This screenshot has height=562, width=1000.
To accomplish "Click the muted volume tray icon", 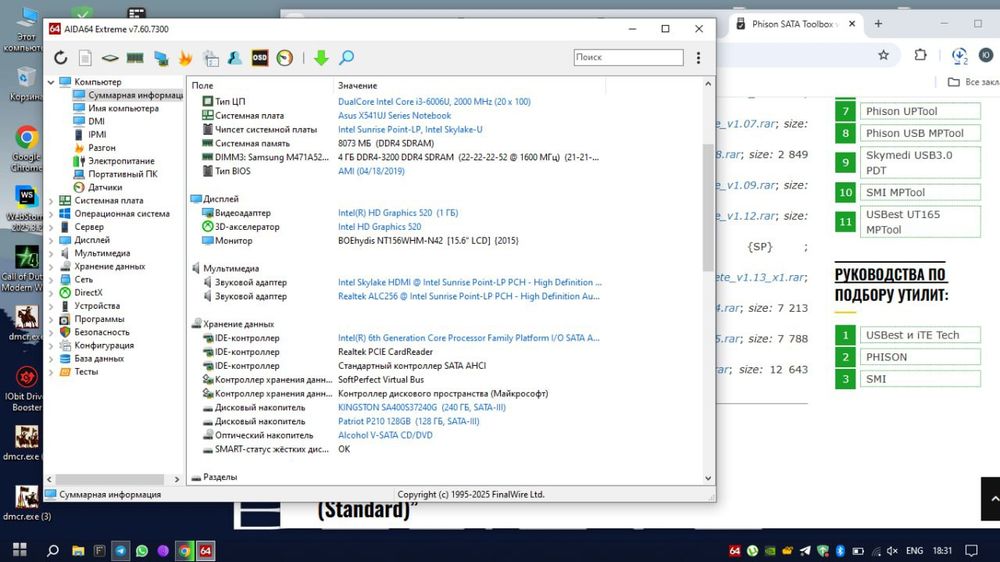I will 892,551.
